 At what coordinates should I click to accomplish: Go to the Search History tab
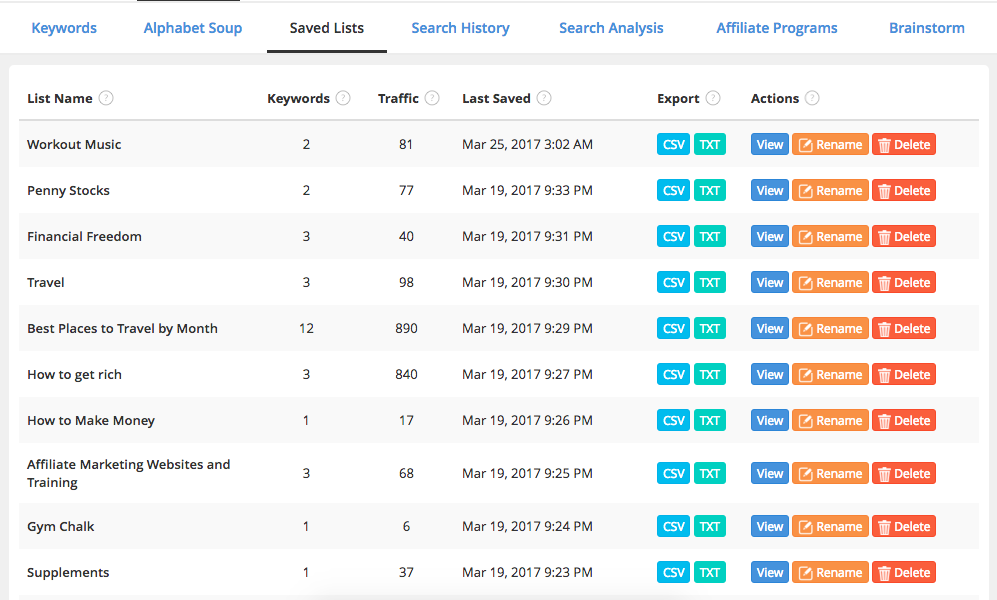click(460, 28)
